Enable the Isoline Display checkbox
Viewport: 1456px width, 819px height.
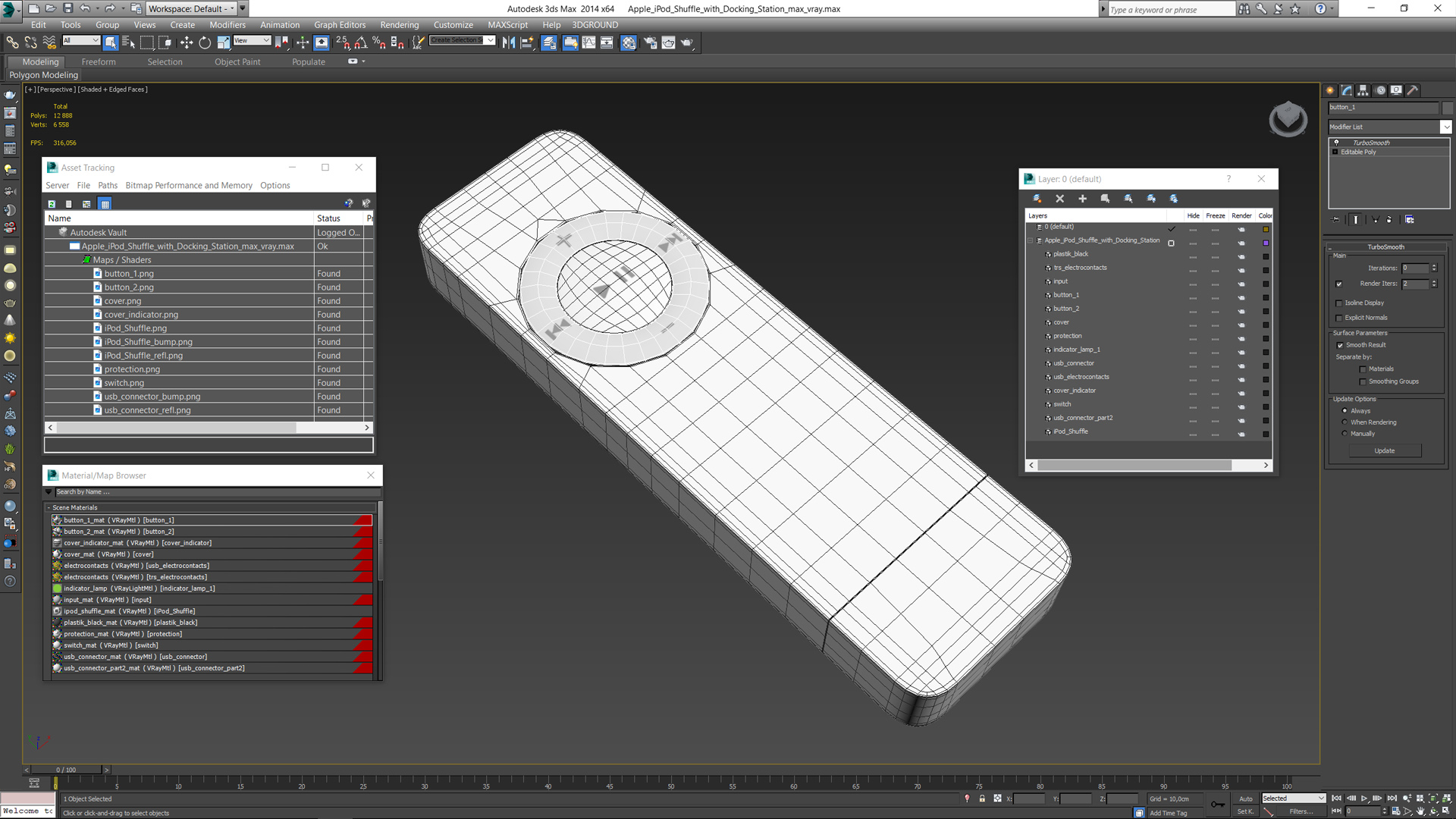point(1339,303)
